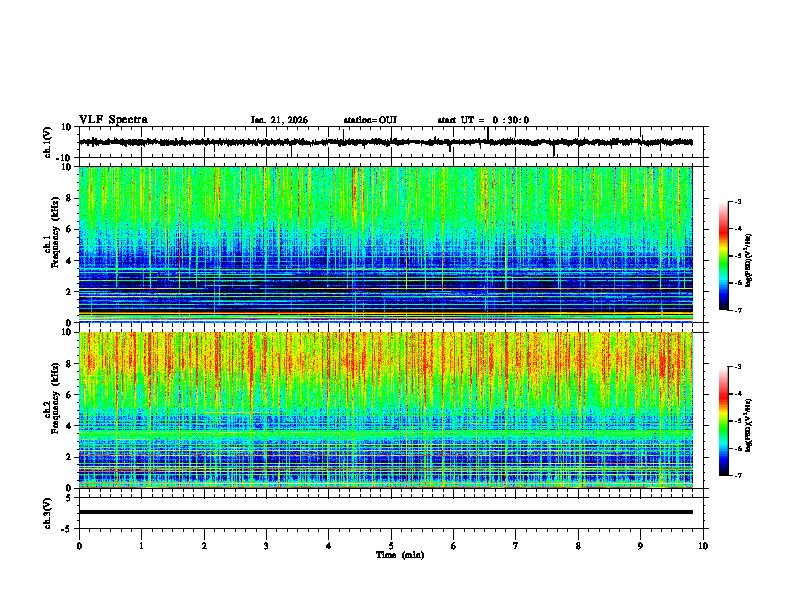Viewport: 792px width, 612px height.
Task: Click the "4" kHz tick on ch.1 spectrogram
Action: pyautogui.click(x=69, y=261)
